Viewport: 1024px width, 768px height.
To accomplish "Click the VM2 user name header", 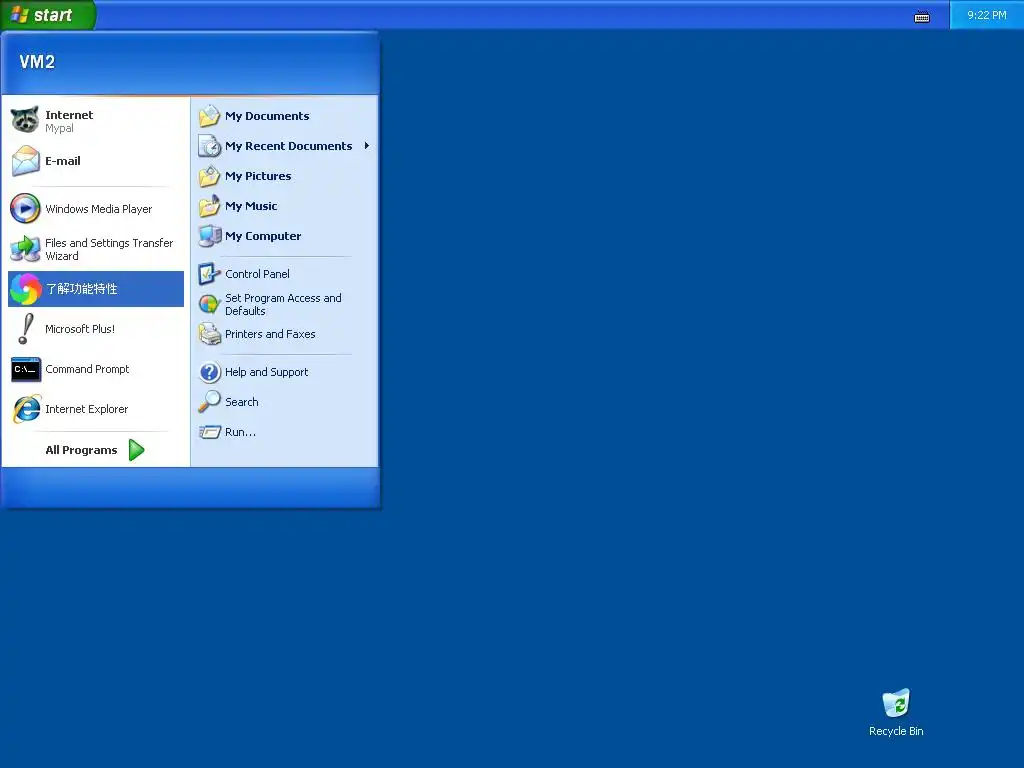I will (37, 62).
